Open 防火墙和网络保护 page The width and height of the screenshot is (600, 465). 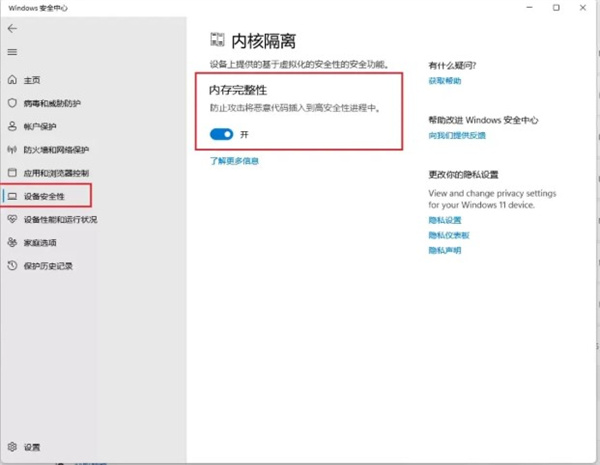pyautogui.click(x=56, y=150)
